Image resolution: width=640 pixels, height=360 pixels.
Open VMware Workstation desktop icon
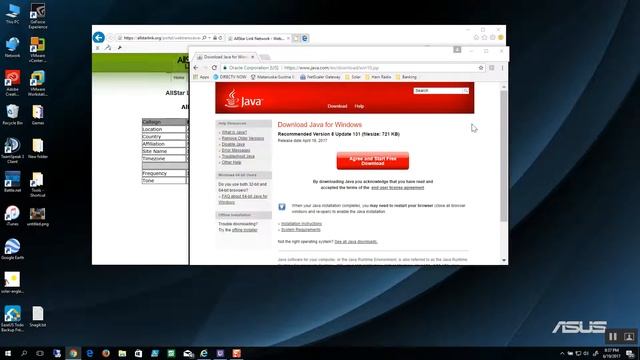(x=38, y=83)
